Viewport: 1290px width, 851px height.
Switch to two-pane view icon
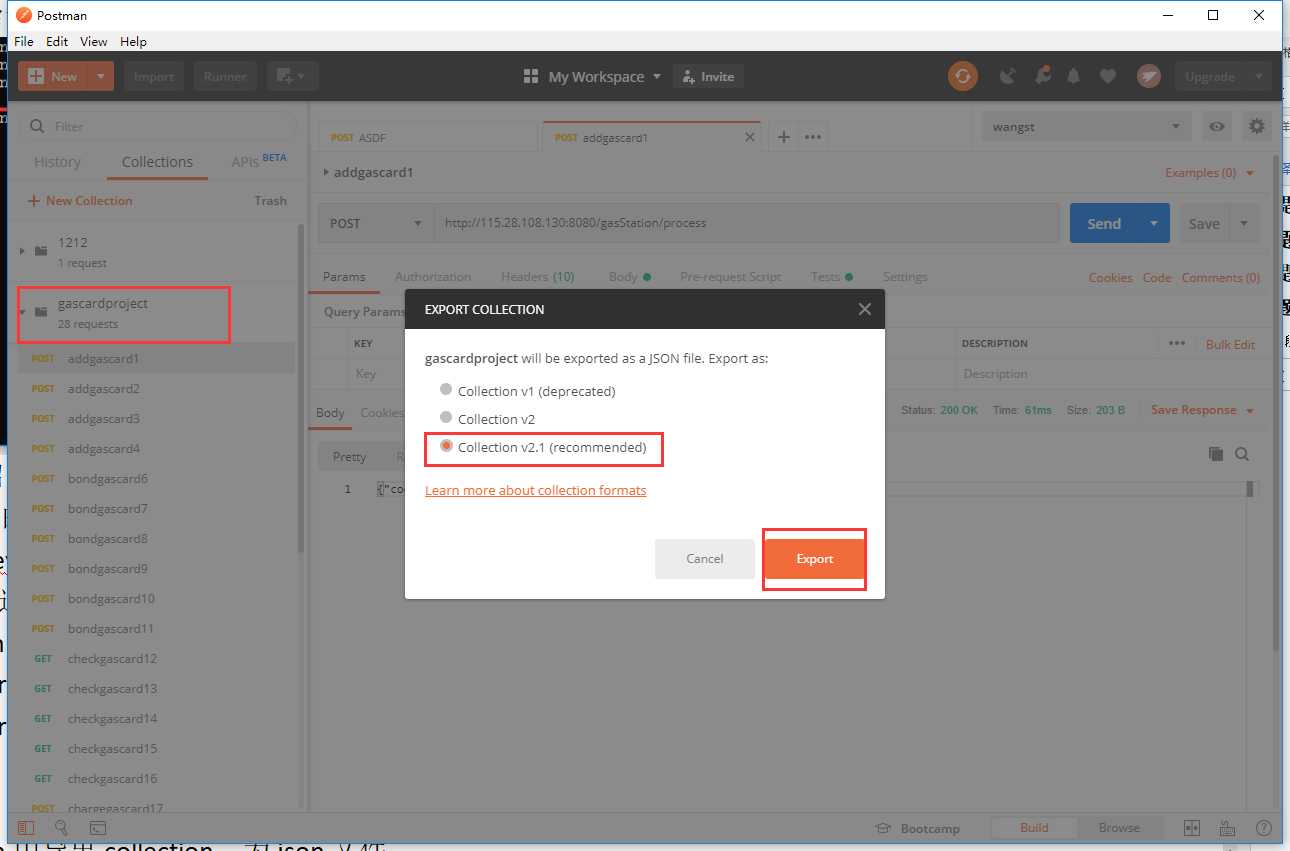[1191, 828]
